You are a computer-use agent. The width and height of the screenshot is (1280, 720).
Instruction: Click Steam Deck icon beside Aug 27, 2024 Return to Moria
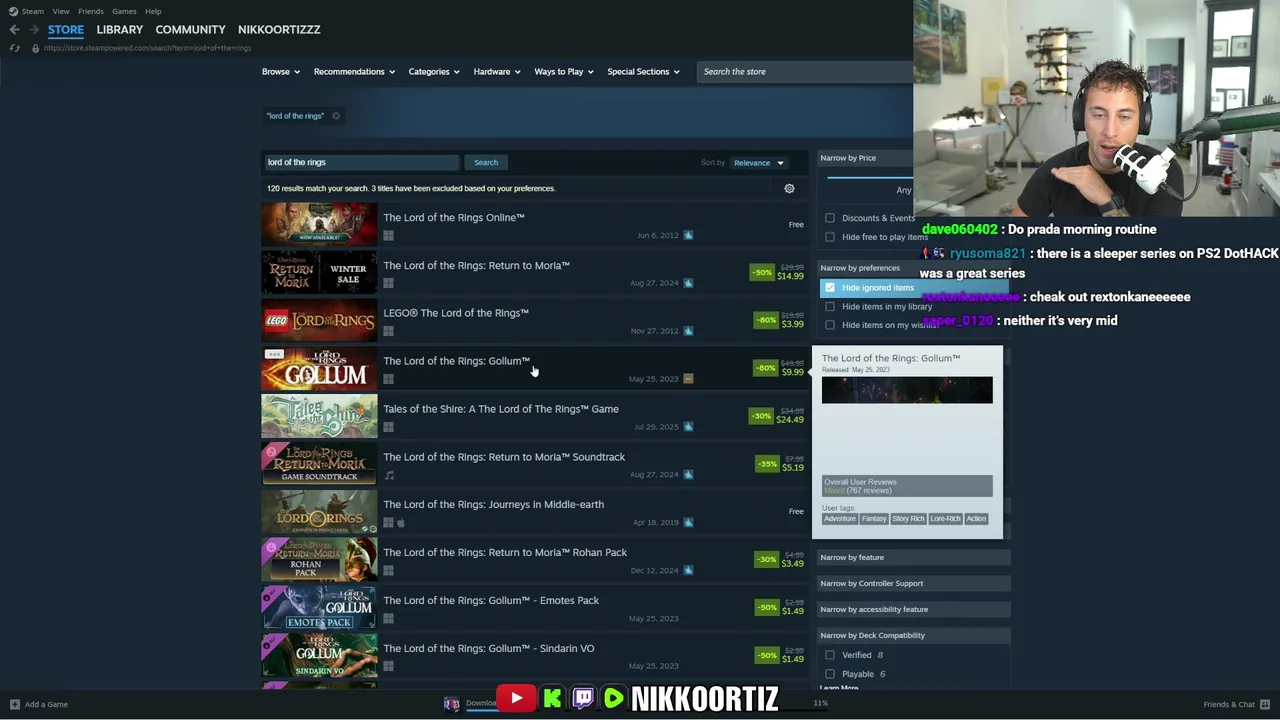(688, 283)
